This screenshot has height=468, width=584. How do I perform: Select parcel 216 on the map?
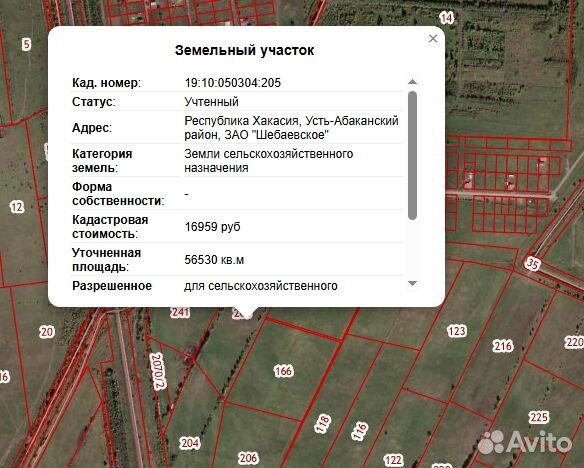[503, 346]
